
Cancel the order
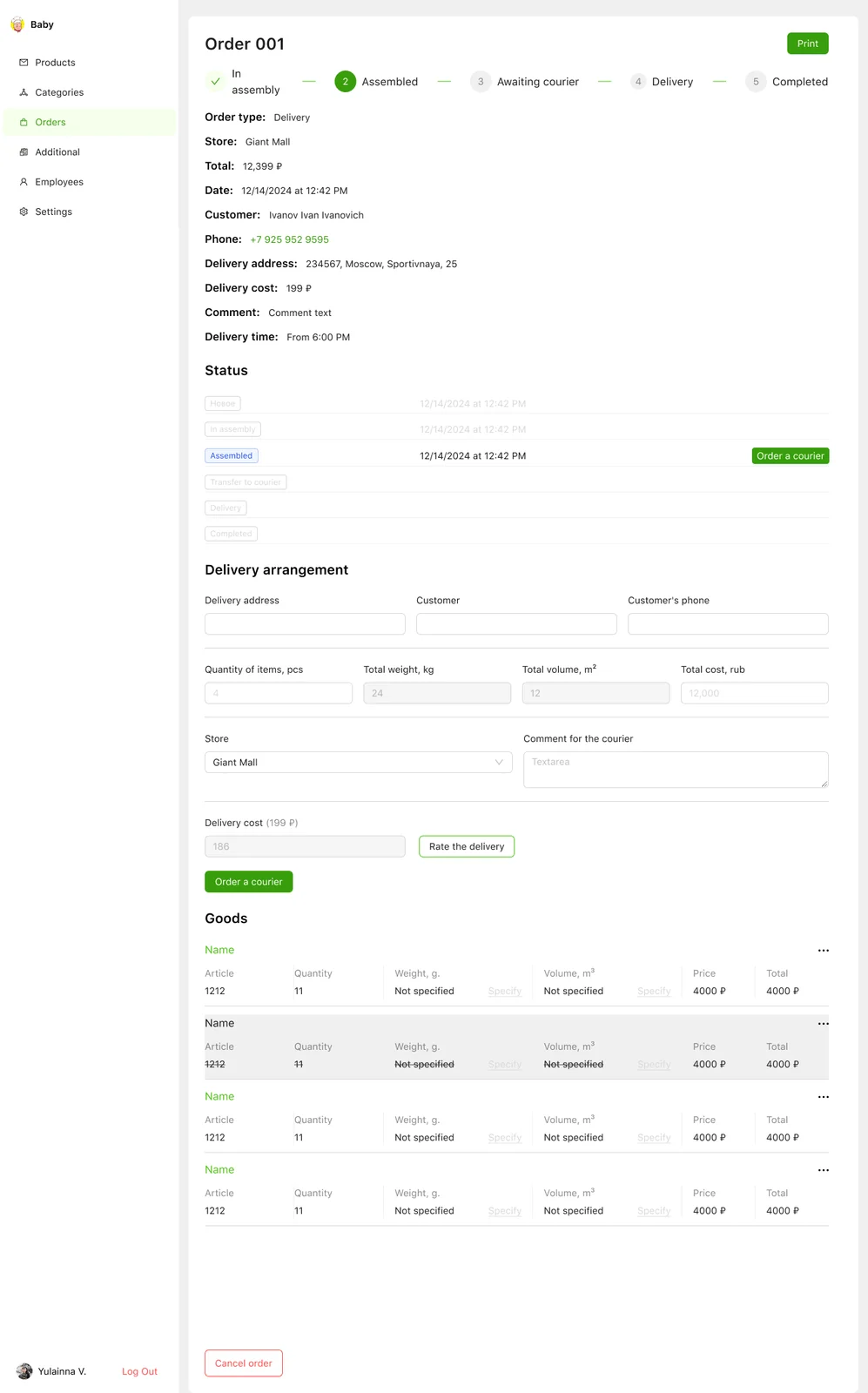point(244,1363)
